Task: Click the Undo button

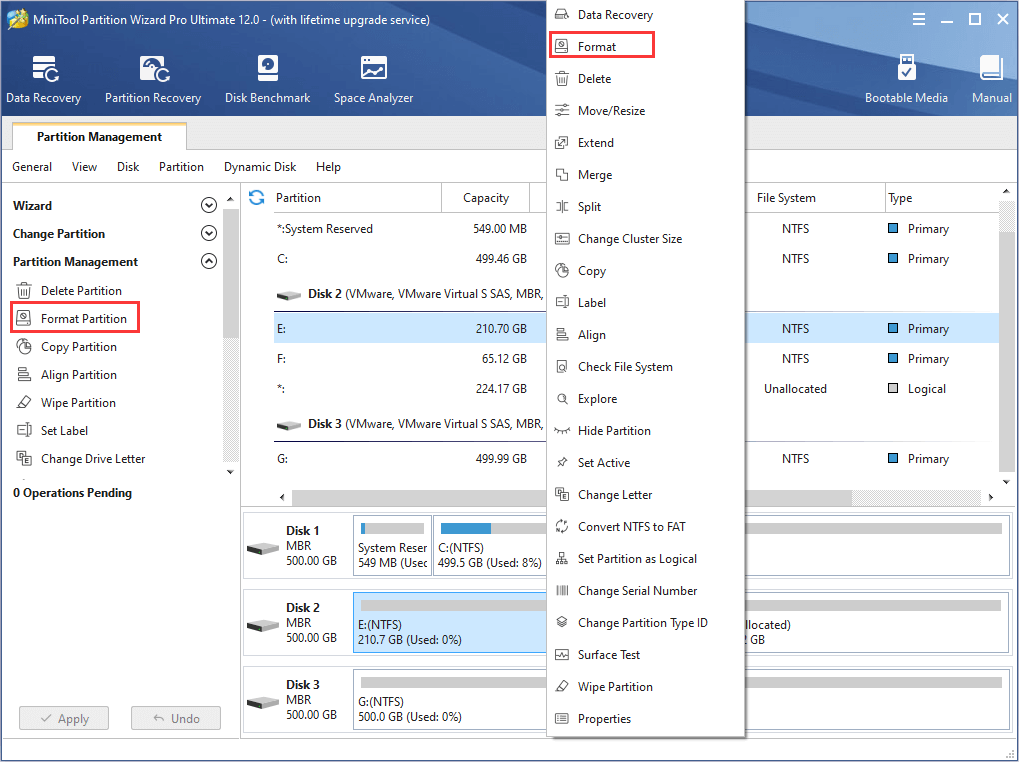Action: [176, 718]
